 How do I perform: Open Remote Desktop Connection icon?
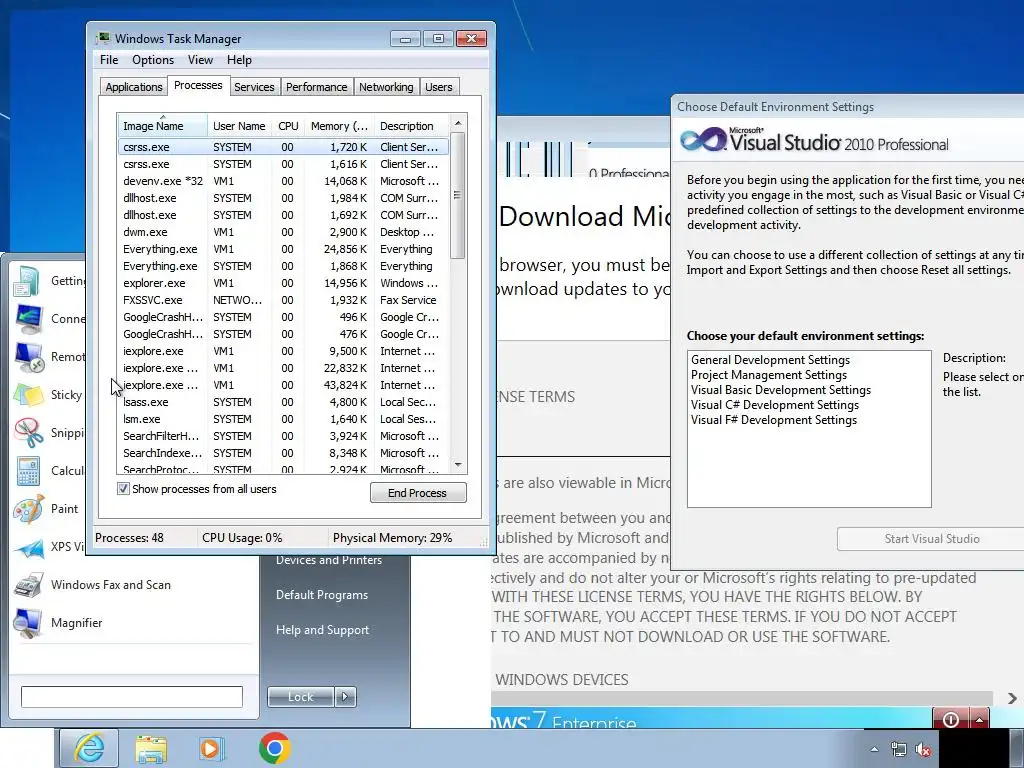[29, 357]
